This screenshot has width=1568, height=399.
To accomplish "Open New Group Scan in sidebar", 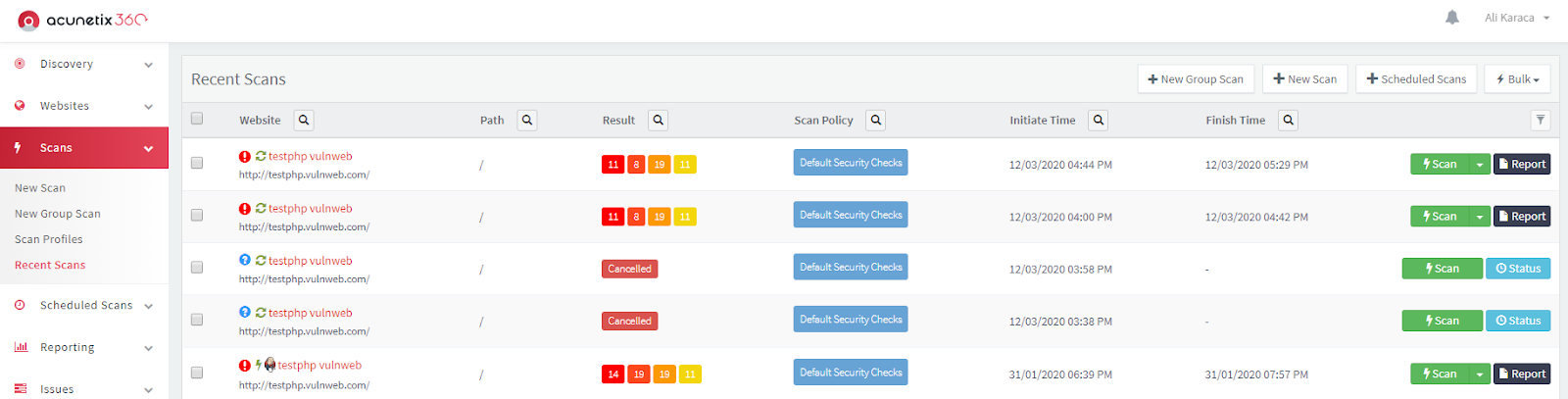I will click(x=58, y=213).
